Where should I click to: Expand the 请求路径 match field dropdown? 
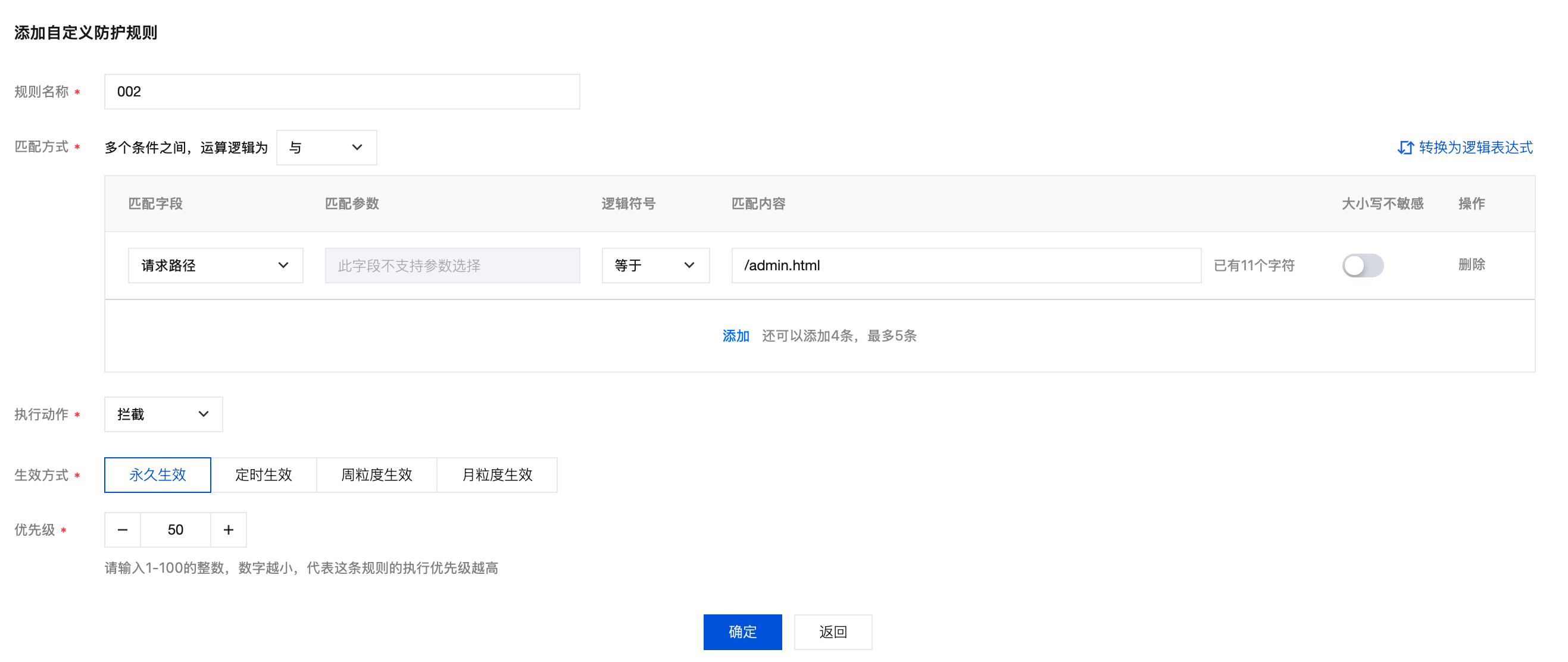coord(215,266)
